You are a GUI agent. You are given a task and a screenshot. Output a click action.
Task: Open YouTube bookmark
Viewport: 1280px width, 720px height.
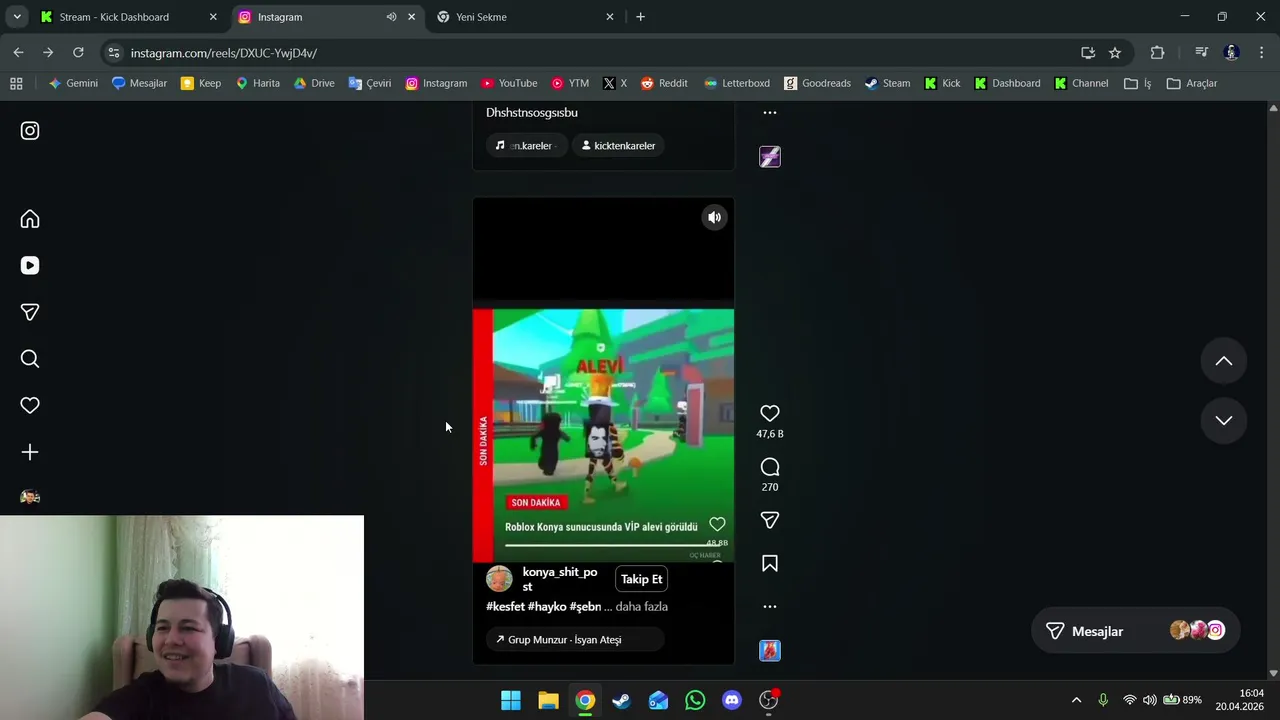tap(509, 83)
